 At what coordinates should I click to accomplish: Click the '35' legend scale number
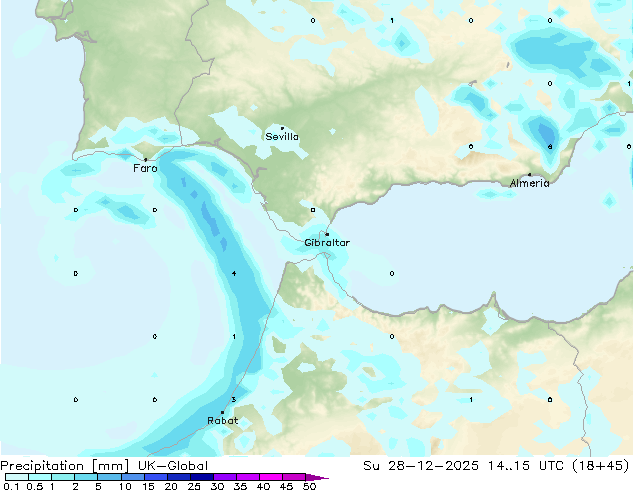(x=240, y=486)
